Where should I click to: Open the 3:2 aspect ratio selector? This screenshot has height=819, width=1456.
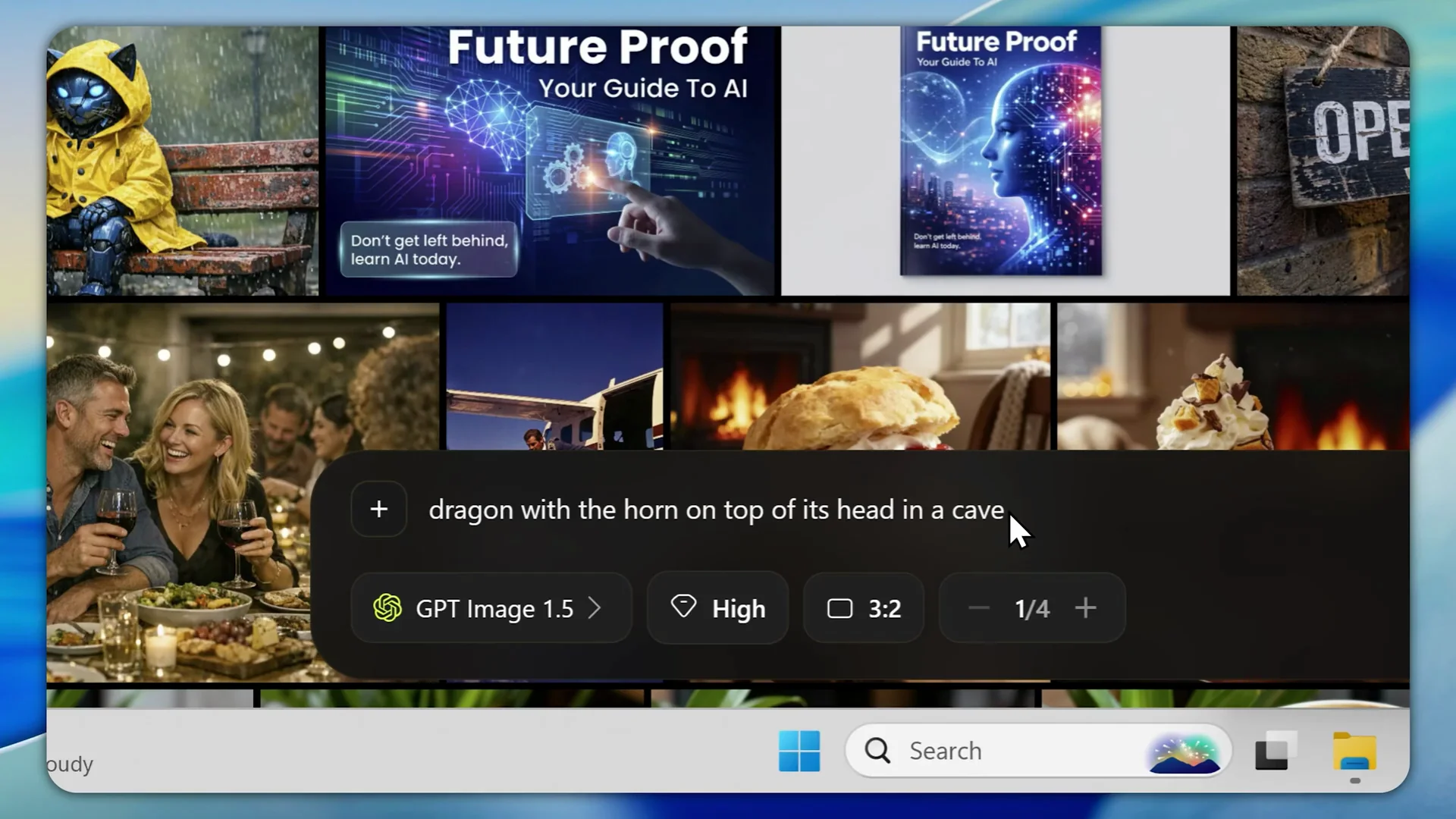(x=863, y=608)
